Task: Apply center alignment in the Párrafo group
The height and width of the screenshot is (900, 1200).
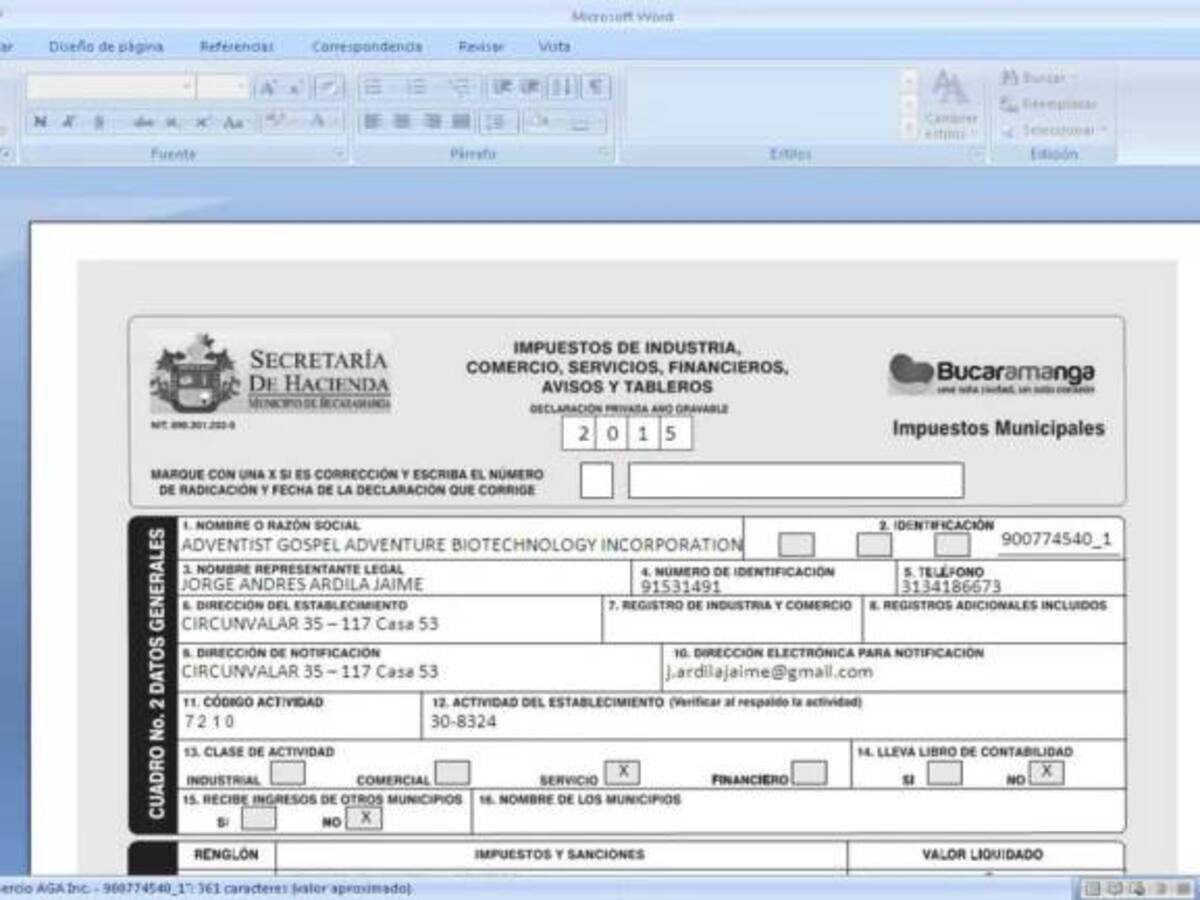Action: click(401, 123)
